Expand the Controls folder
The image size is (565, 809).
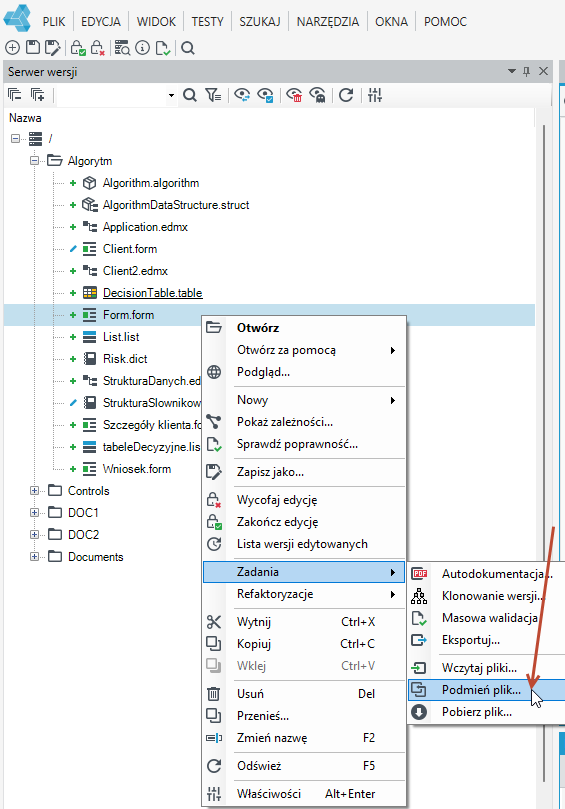(34, 491)
